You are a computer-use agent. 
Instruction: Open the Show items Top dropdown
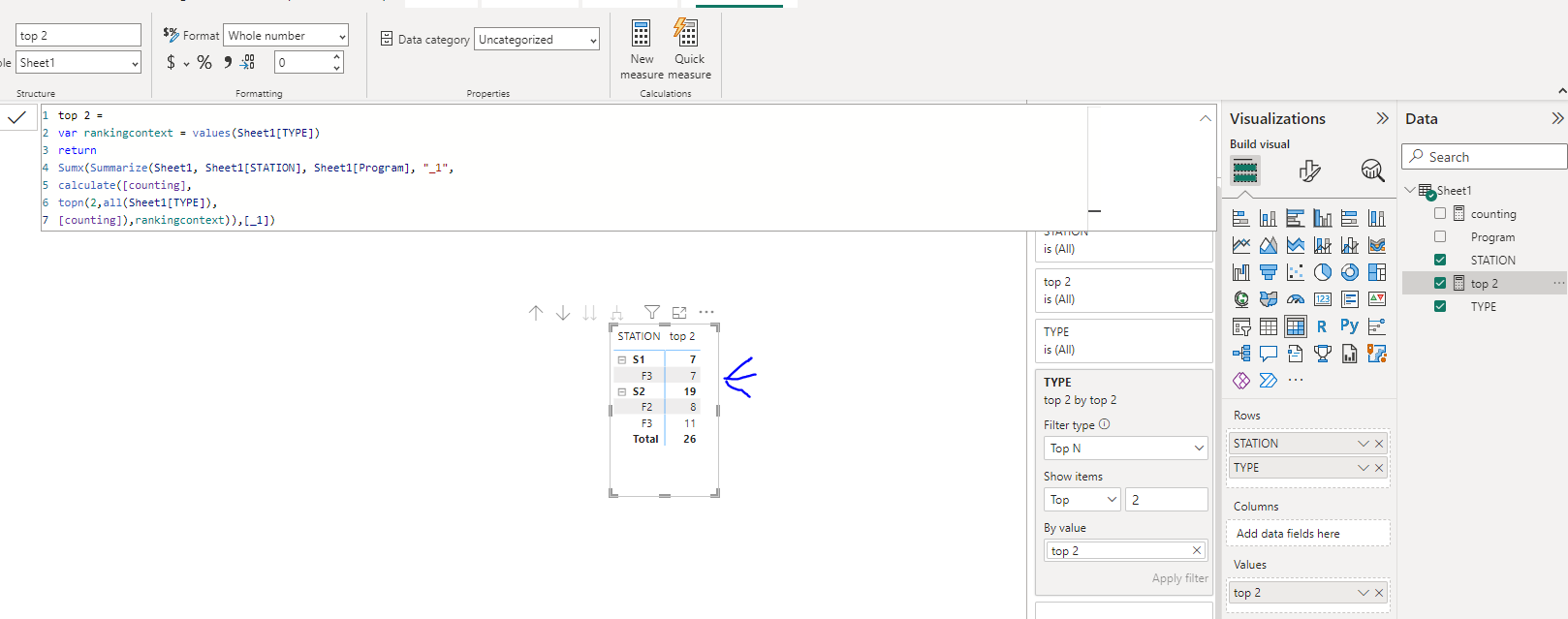[x=1082, y=500]
